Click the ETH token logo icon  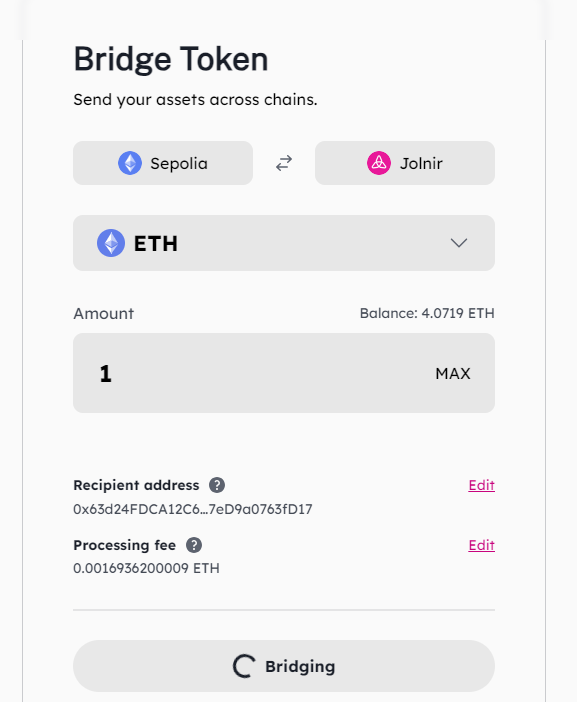click(x=111, y=243)
